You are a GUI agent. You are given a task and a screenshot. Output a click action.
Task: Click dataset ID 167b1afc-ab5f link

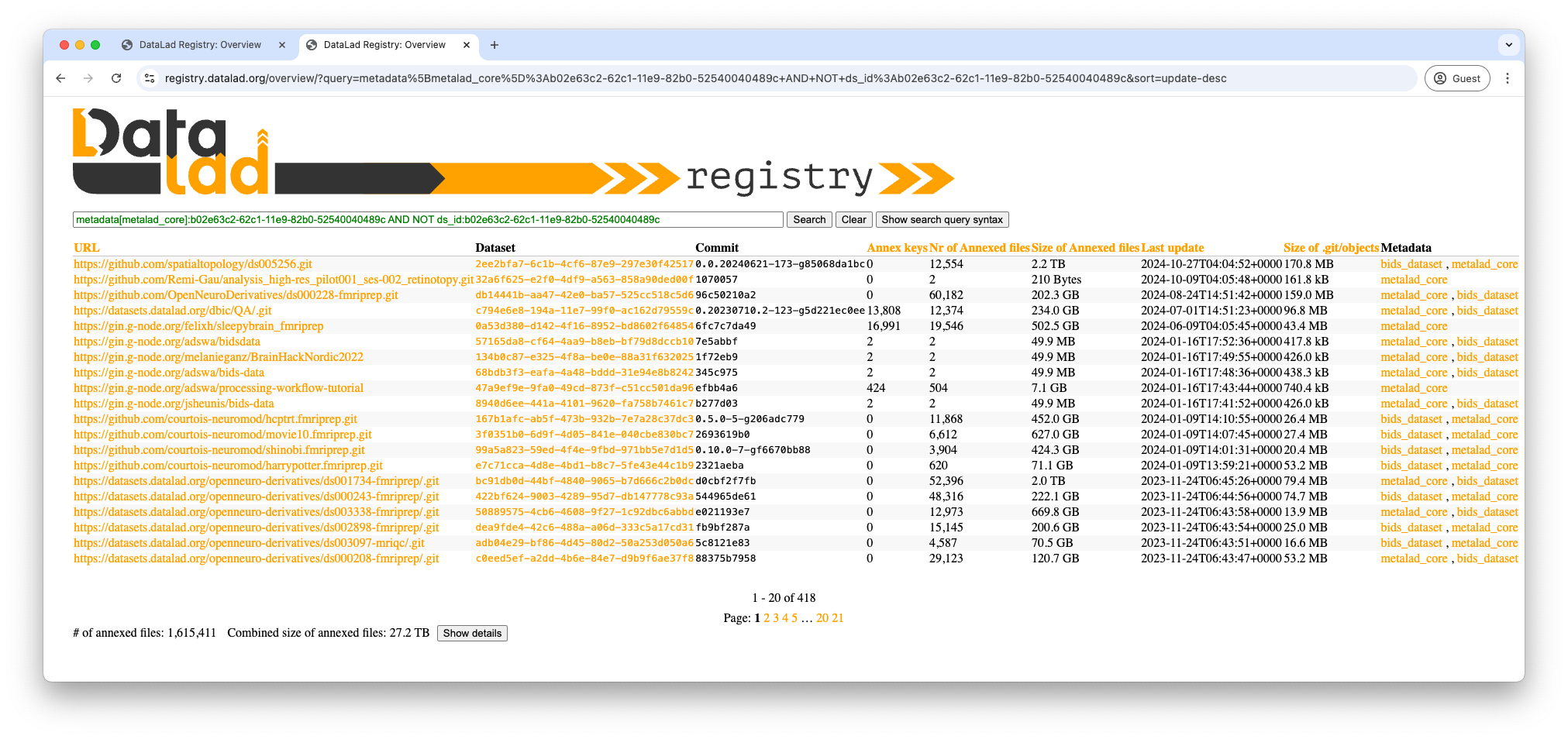tap(584, 419)
